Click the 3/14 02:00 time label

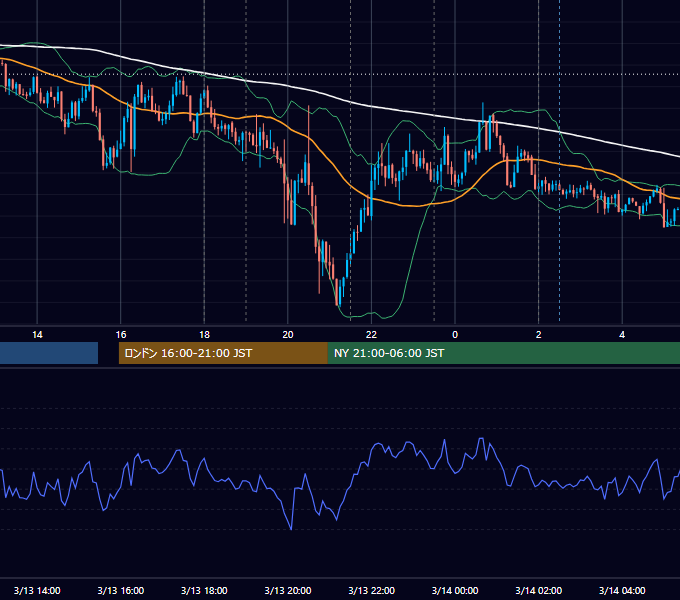point(539,590)
